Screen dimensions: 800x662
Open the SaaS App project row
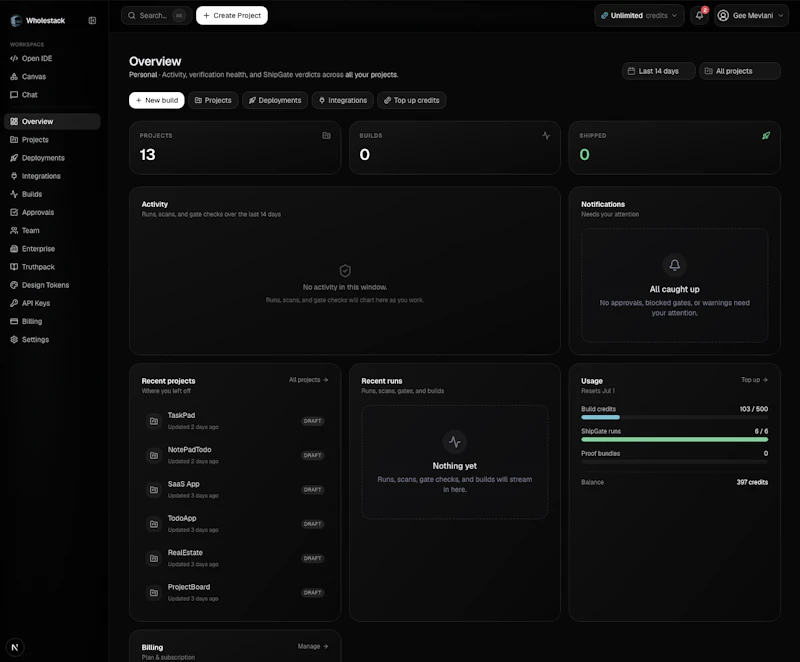235,490
